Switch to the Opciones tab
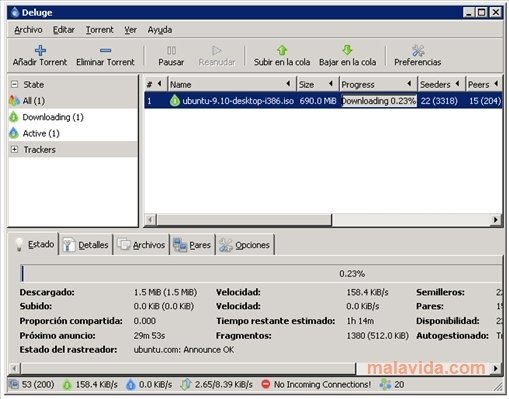This screenshot has width=509, height=399. click(x=245, y=245)
